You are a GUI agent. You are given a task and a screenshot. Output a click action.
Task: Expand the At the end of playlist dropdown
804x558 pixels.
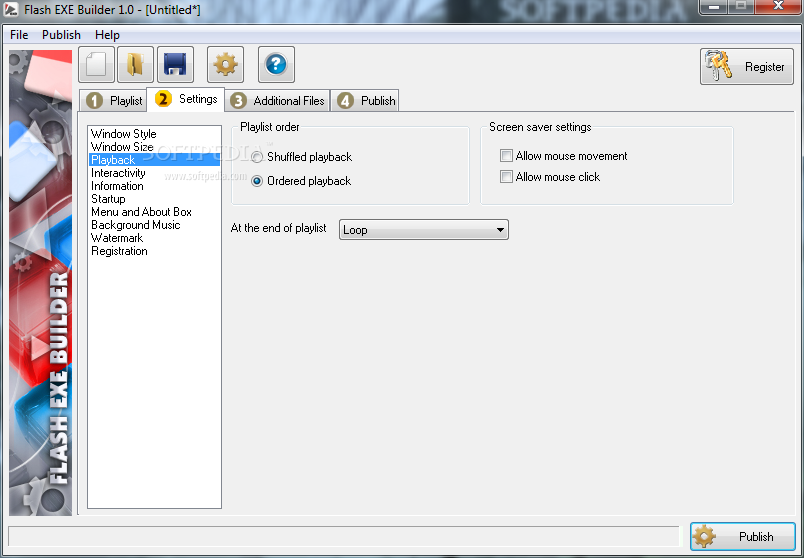(x=424, y=230)
